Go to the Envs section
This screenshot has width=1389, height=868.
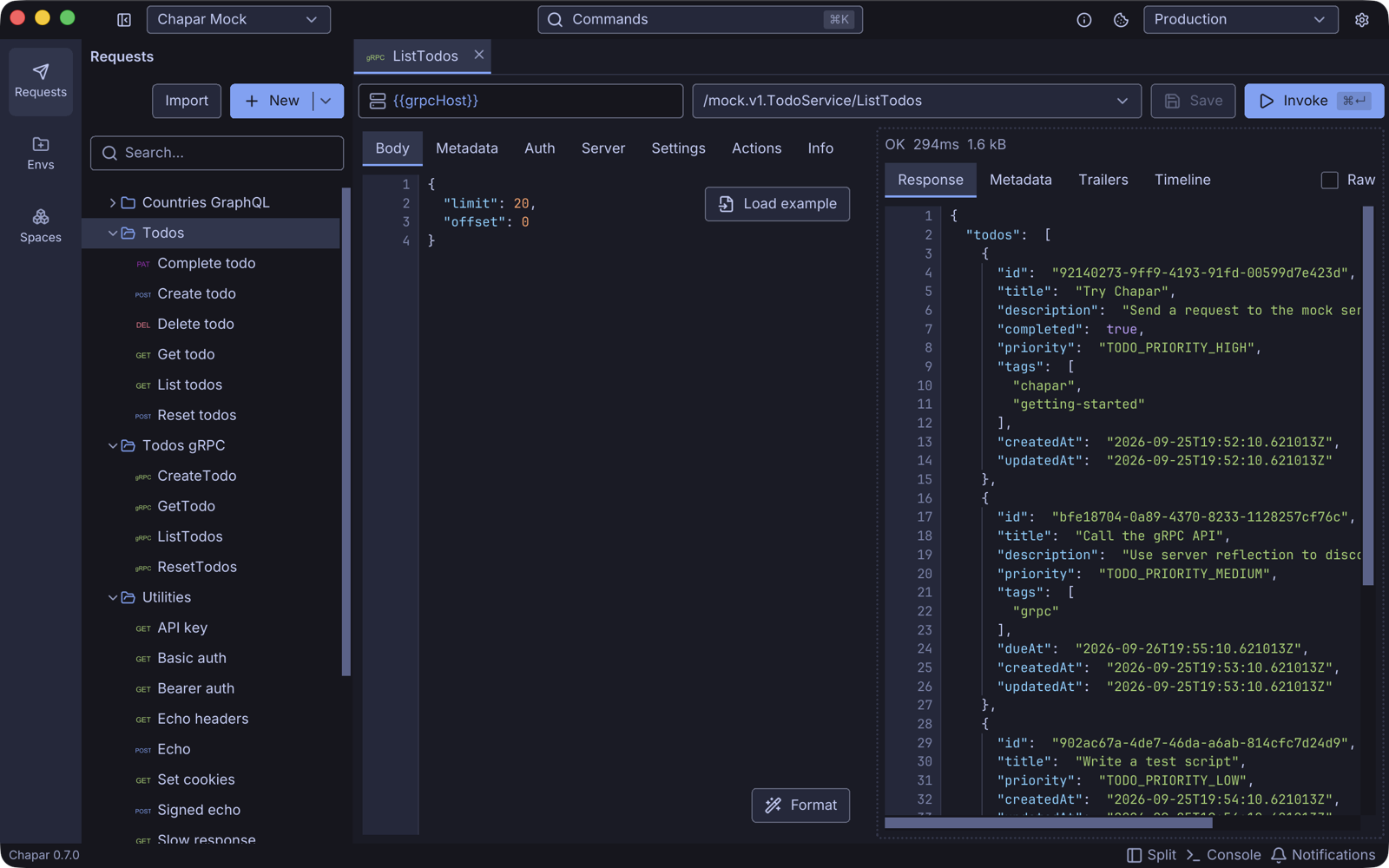(41, 154)
